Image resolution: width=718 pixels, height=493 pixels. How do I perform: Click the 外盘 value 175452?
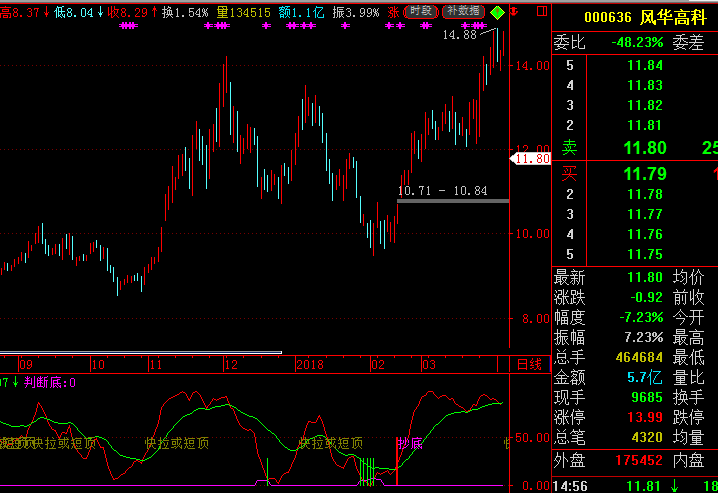tap(639, 460)
